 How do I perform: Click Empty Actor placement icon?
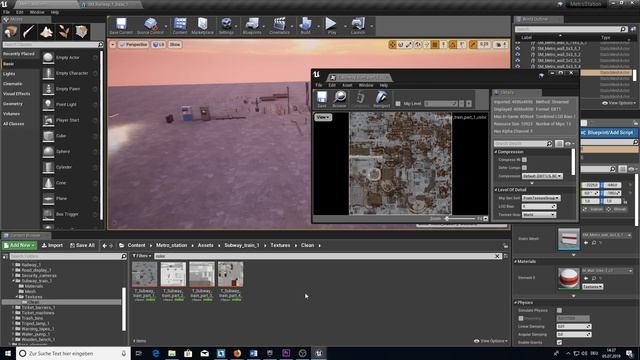pyautogui.click(x=48, y=58)
